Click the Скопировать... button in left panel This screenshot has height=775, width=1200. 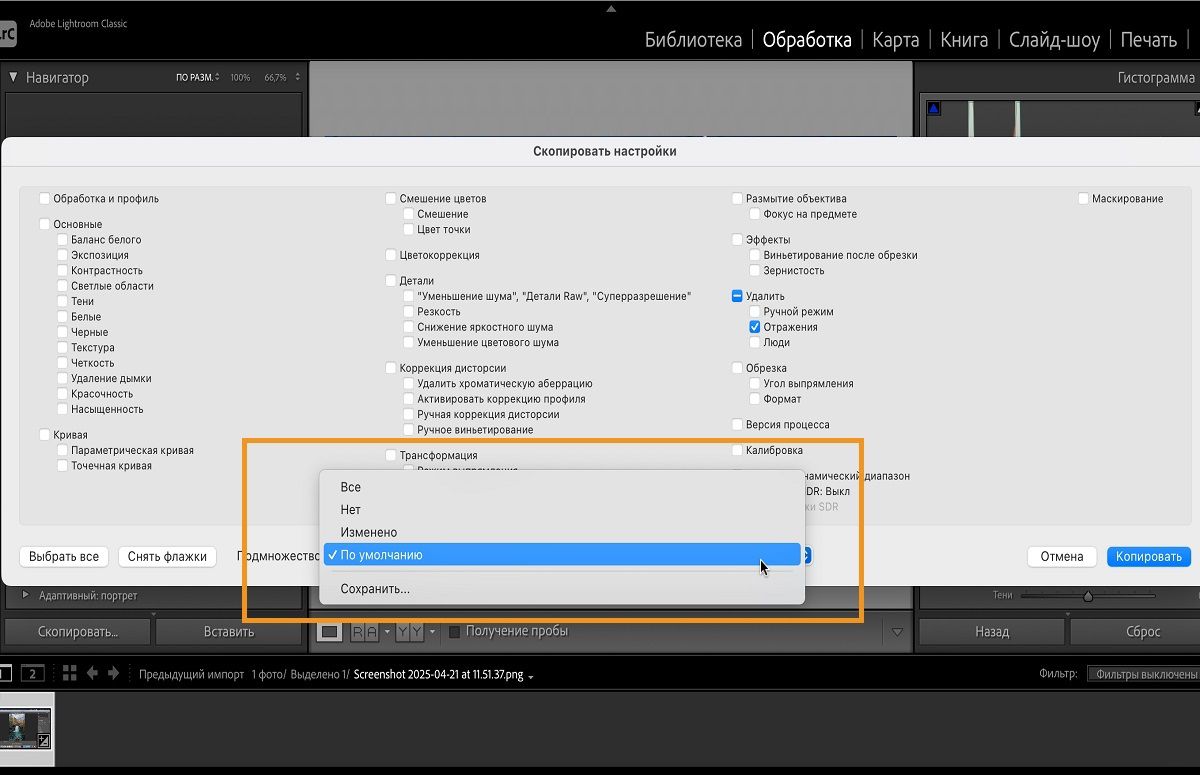coord(78,631)
